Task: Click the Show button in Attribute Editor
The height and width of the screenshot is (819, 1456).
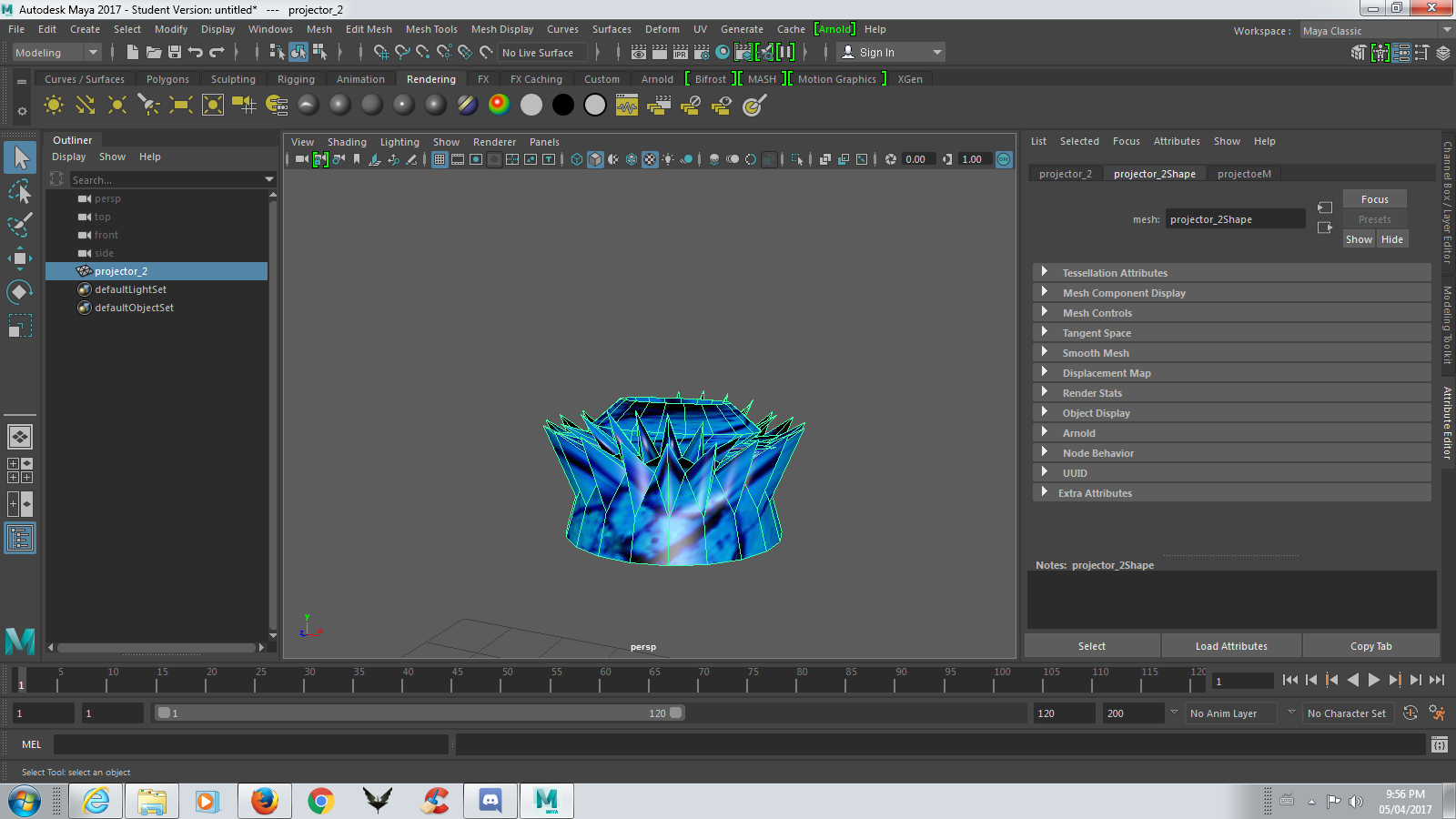Action: (x=1359, y=239)
